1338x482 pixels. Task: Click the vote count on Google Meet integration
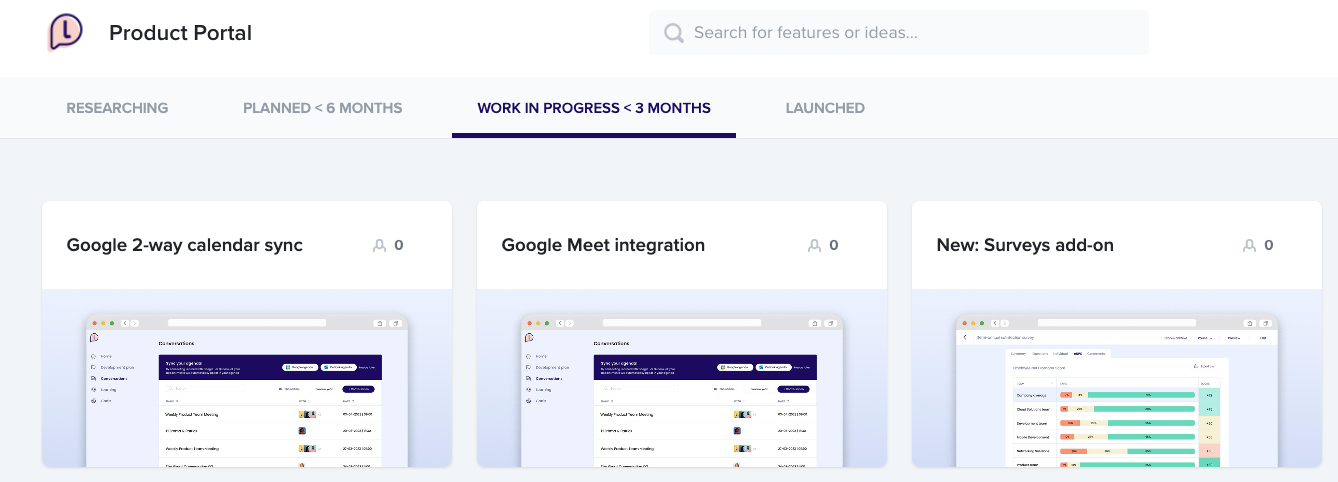click(834, 245)
